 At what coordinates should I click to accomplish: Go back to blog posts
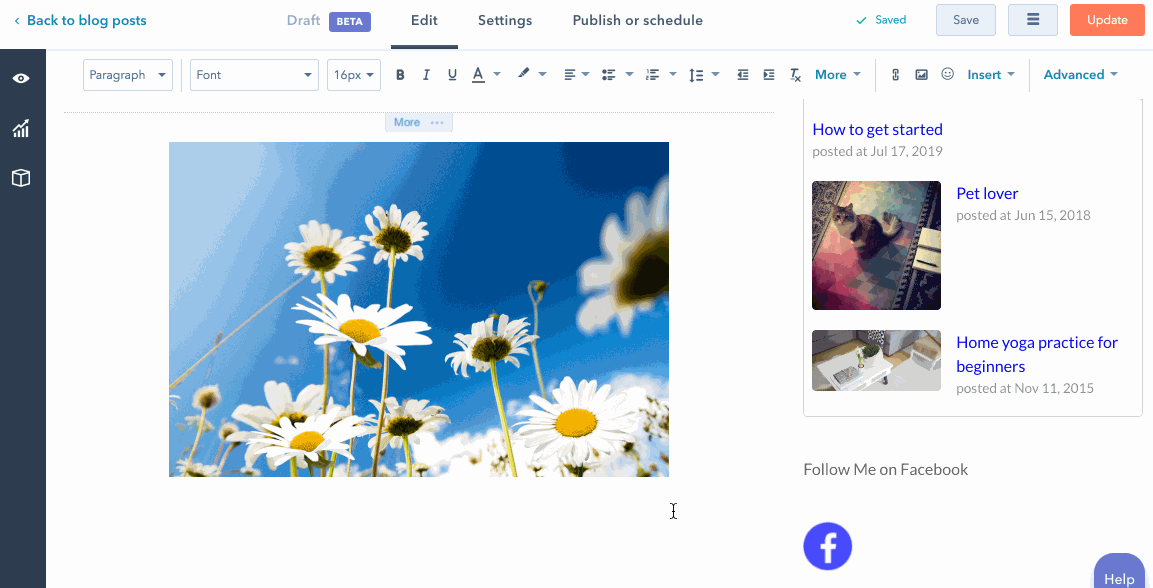pyautogui.click(x=80, y=21)
